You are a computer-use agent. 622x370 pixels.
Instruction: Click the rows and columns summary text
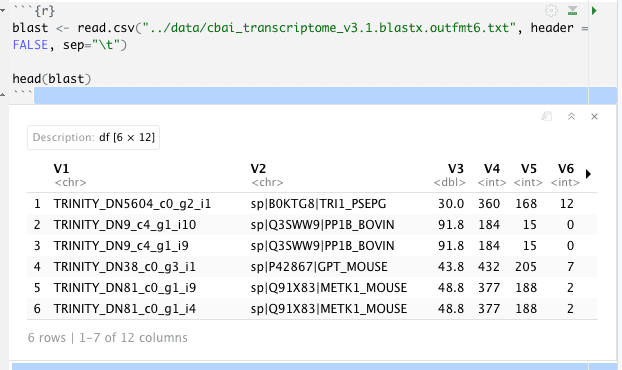[x=108, y=338]
